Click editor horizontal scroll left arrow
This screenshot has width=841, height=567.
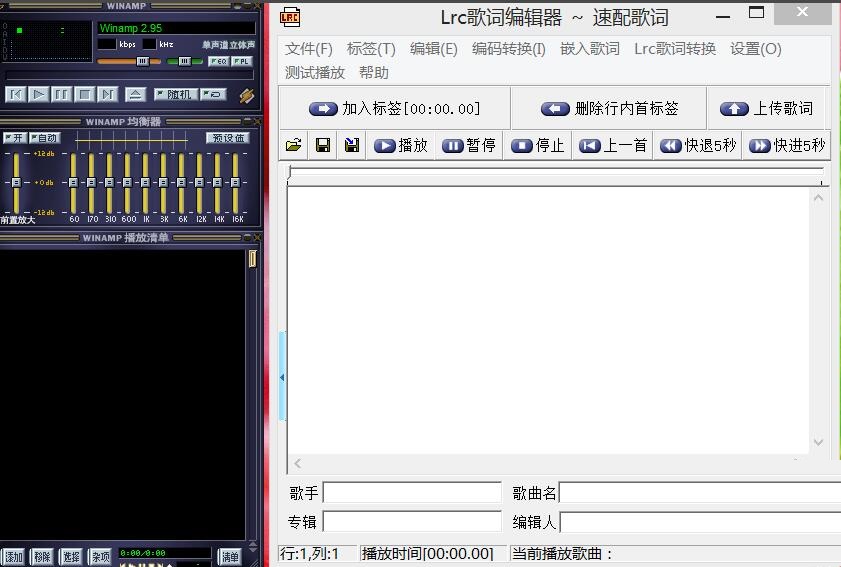point(297,463)
